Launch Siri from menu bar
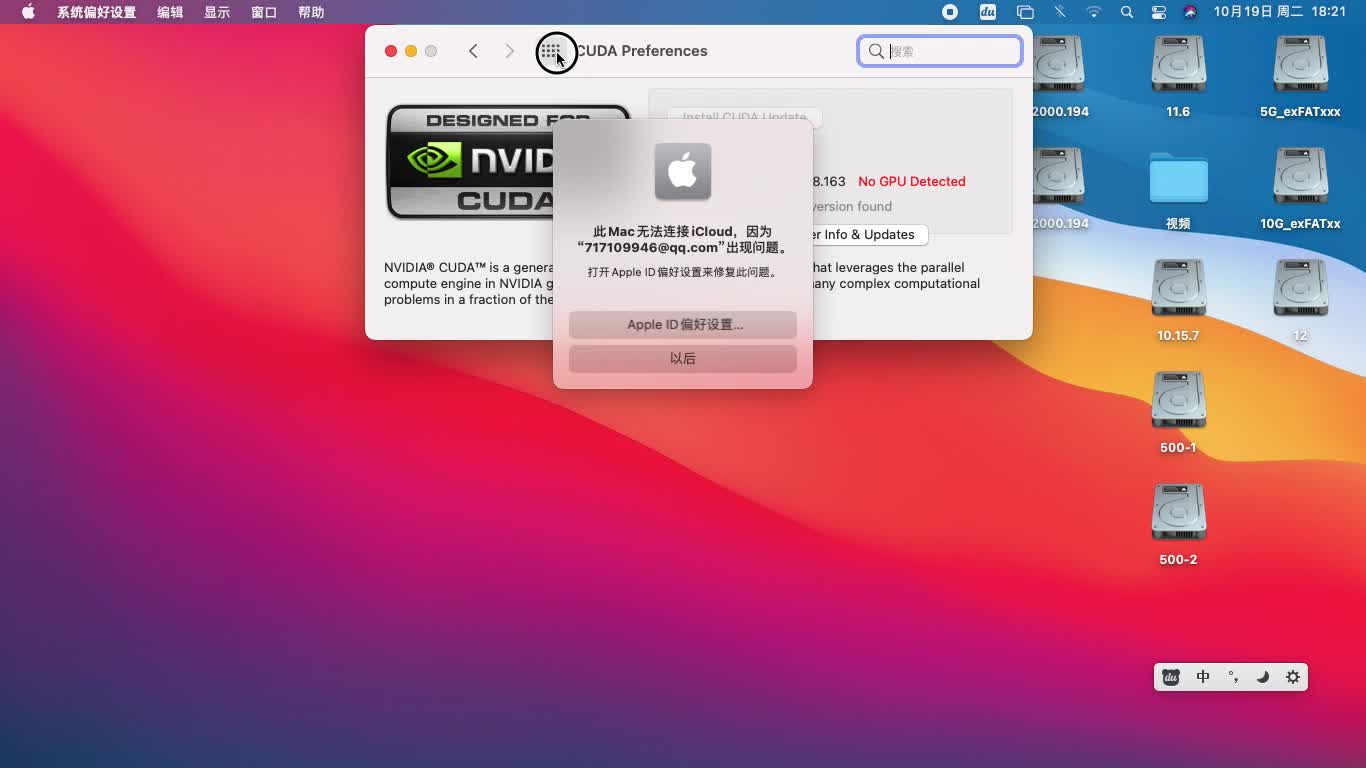1366x768 pixels. coord(1190,12)
